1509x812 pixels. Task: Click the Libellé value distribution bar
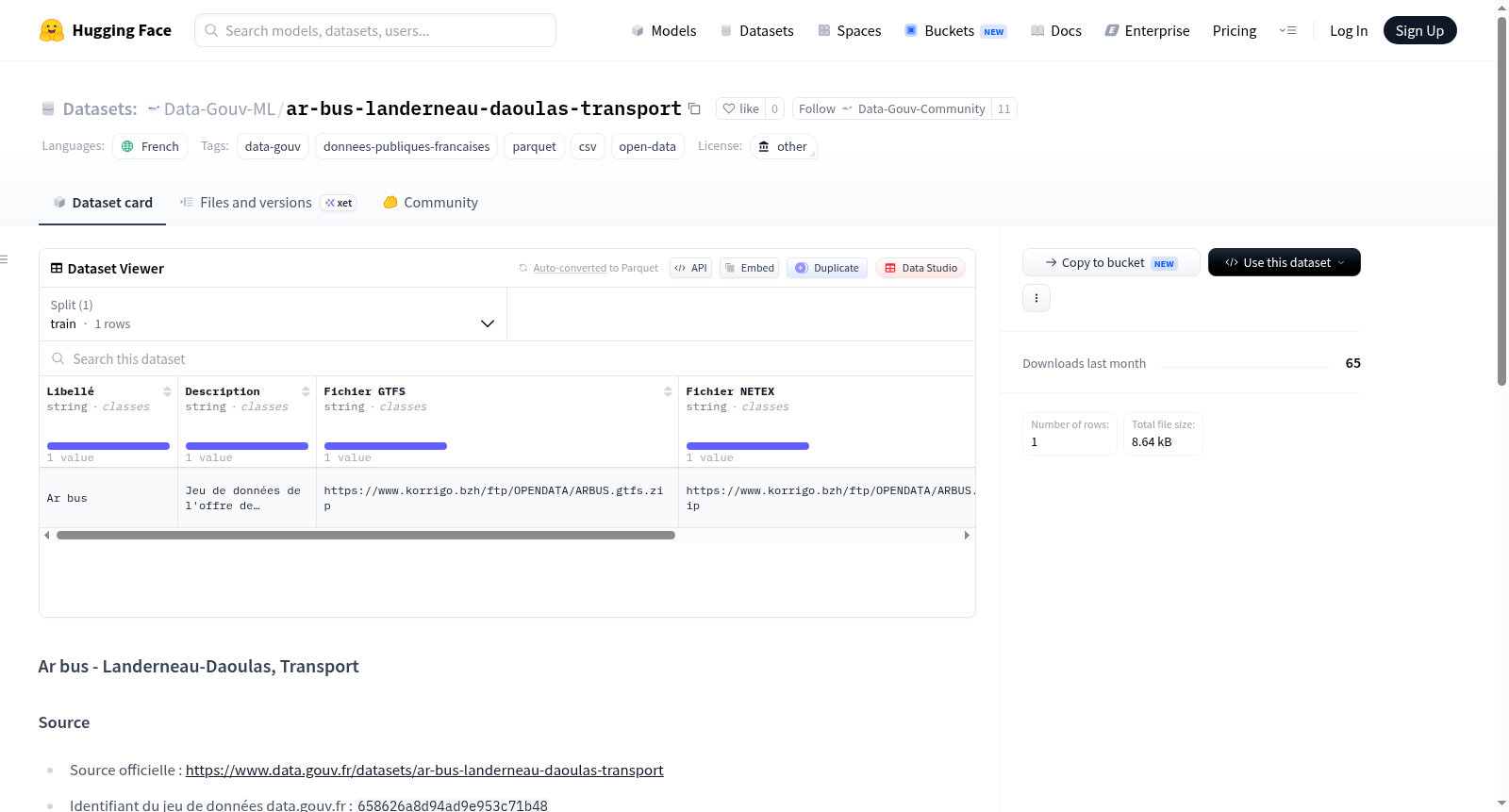[x=108, y=446]
